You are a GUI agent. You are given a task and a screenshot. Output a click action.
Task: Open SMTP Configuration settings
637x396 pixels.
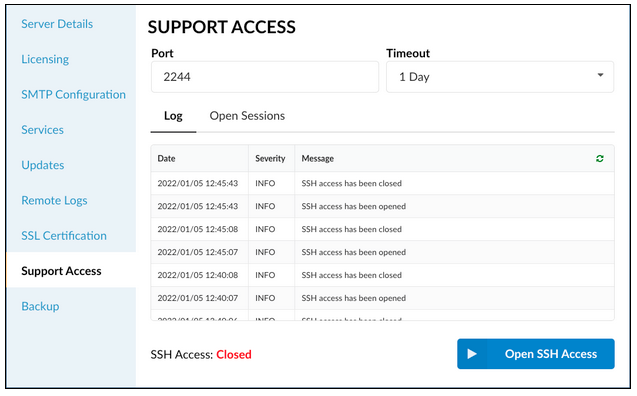(x=74, y=95)
